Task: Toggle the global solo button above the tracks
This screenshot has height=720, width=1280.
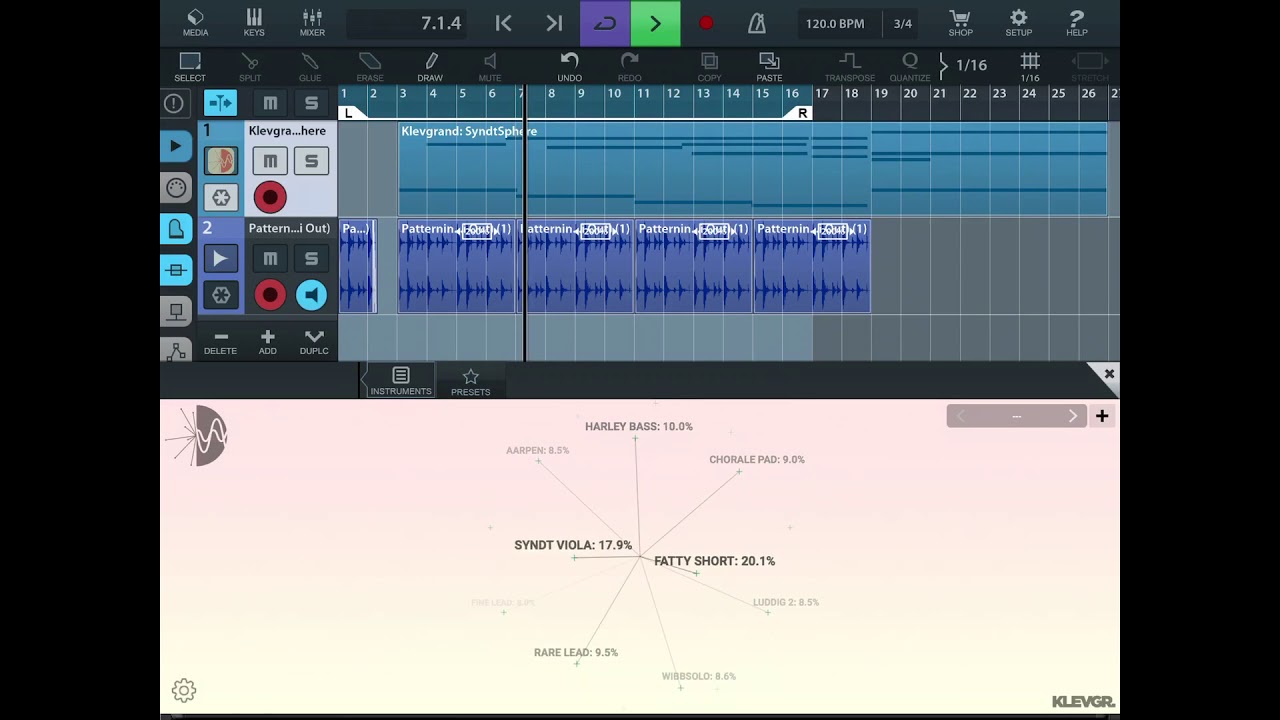Action: point(311,103)
